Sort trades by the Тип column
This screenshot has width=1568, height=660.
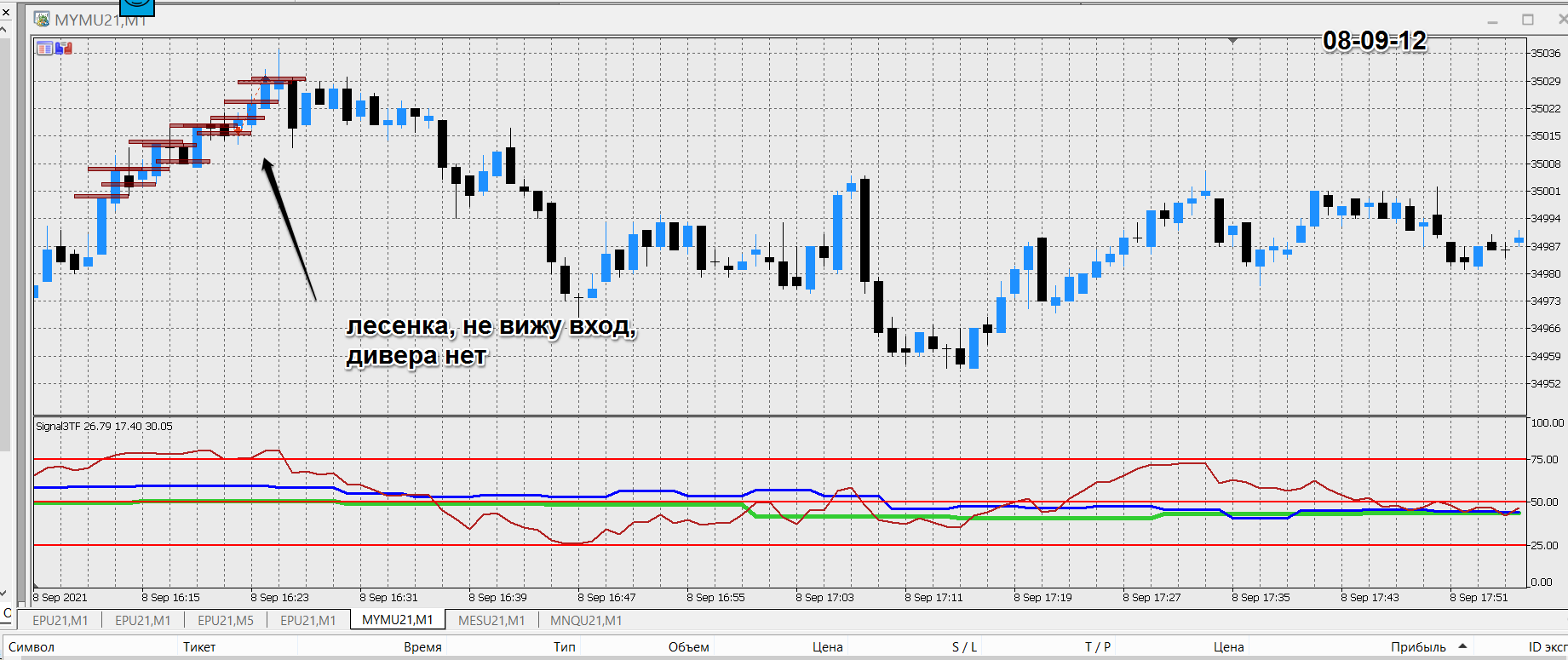[x=565, y=647]
